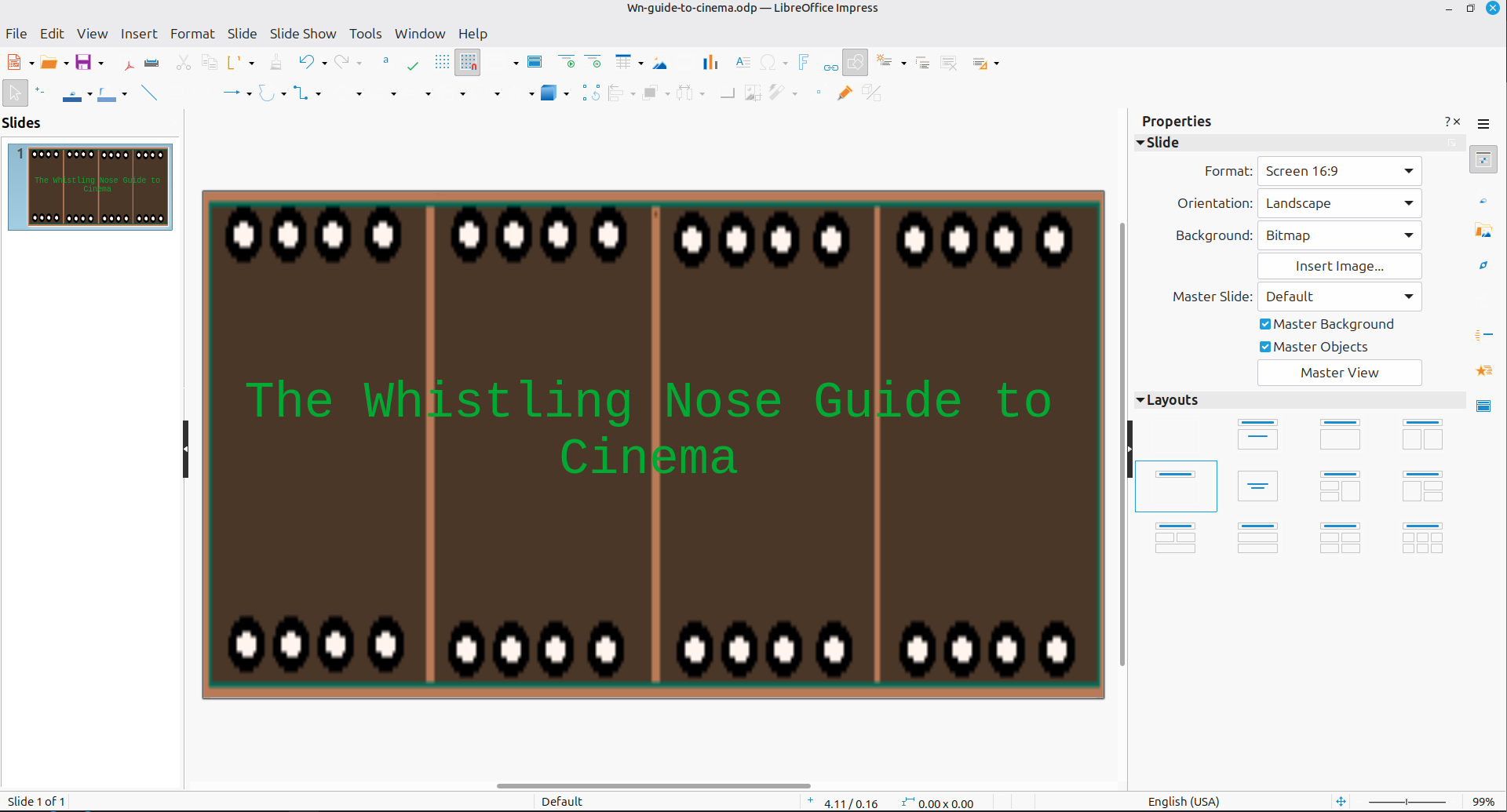Insert a chart
Viewport: 1507px width, 812px height.
pyautogui.click(x=710, y=63)
